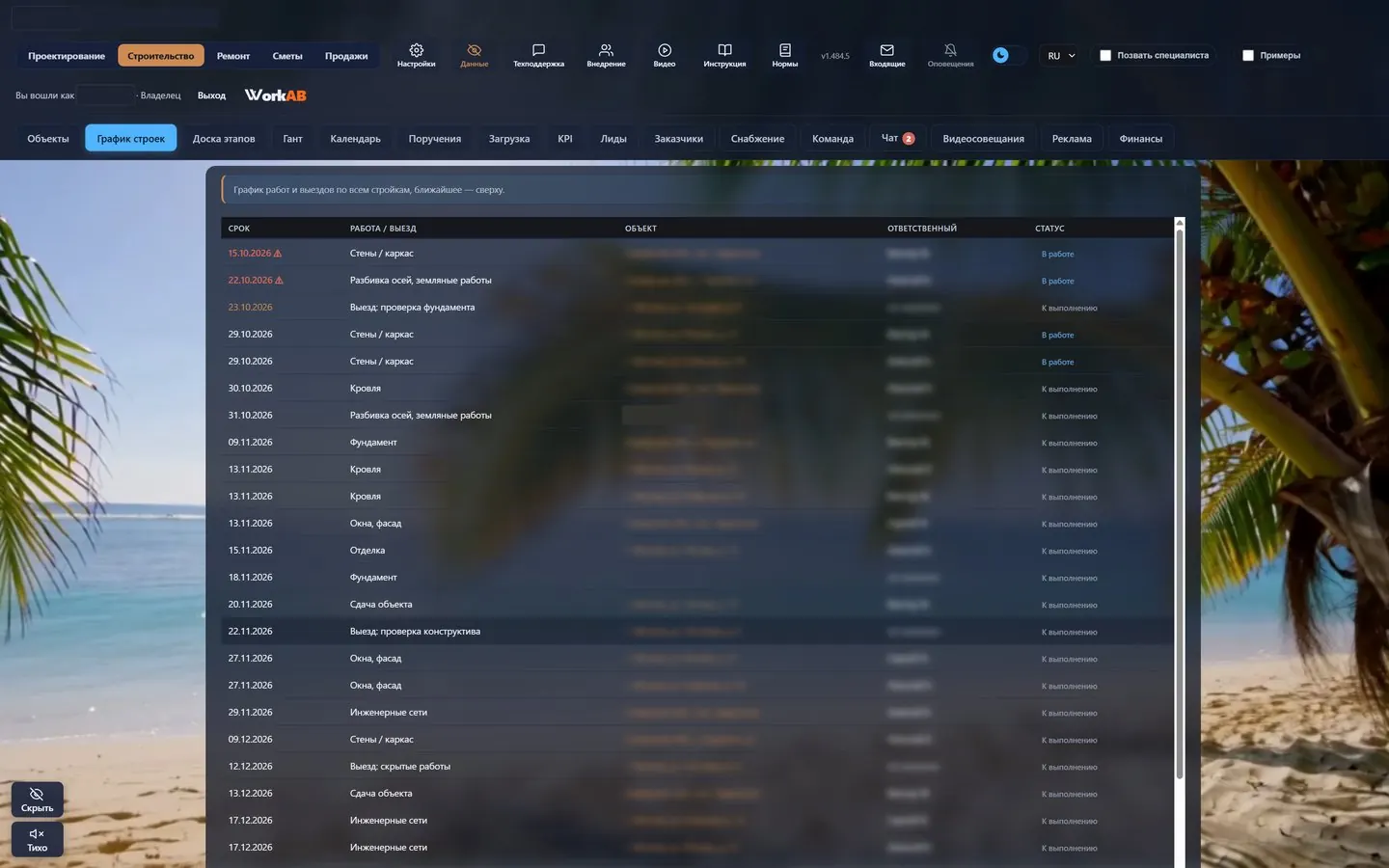This screenshot has width=1389, height=868.
Task: Select the Сметы section button
Action: click(x=287, y=56)
